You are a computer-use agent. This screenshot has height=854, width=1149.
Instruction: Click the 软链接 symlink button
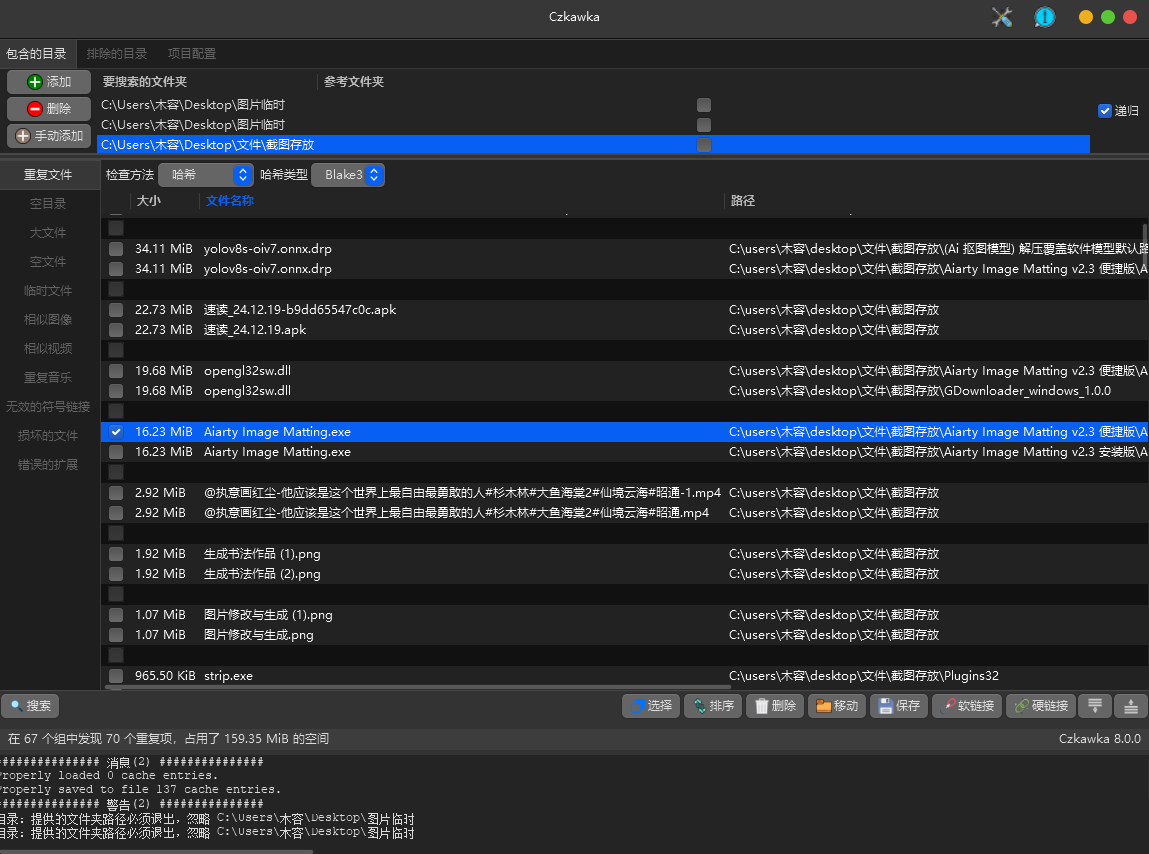click(x=967, y=706)
